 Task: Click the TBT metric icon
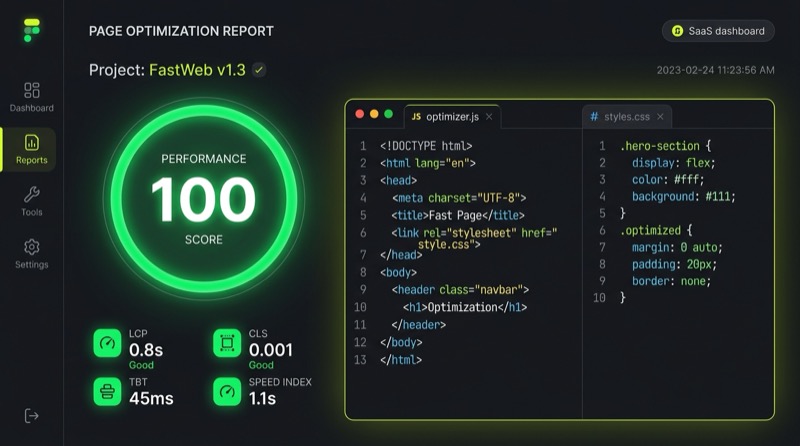pos(107,391)
